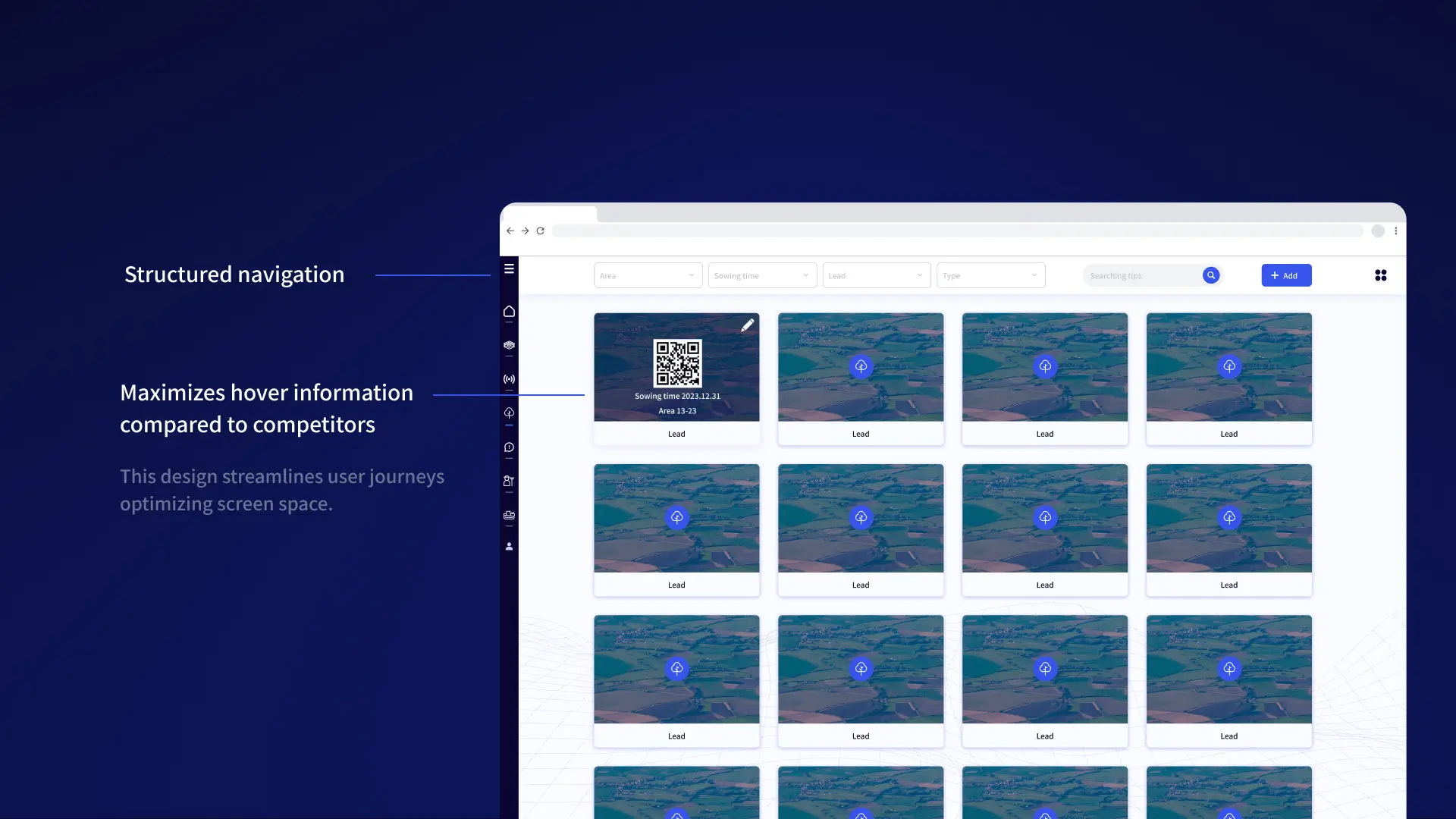
Task: Toggle the grid view layout icon
Action: (1380, 275)
